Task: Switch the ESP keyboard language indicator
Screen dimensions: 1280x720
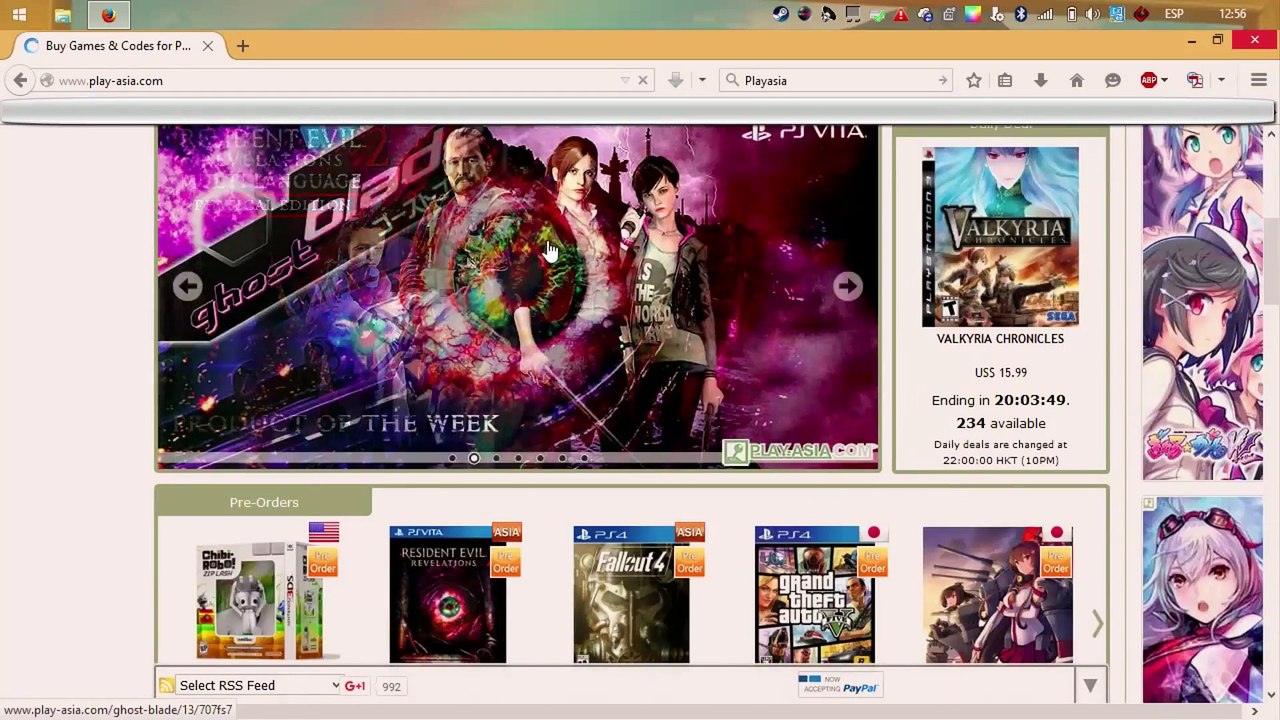Action: click(x=1174, y=14)
